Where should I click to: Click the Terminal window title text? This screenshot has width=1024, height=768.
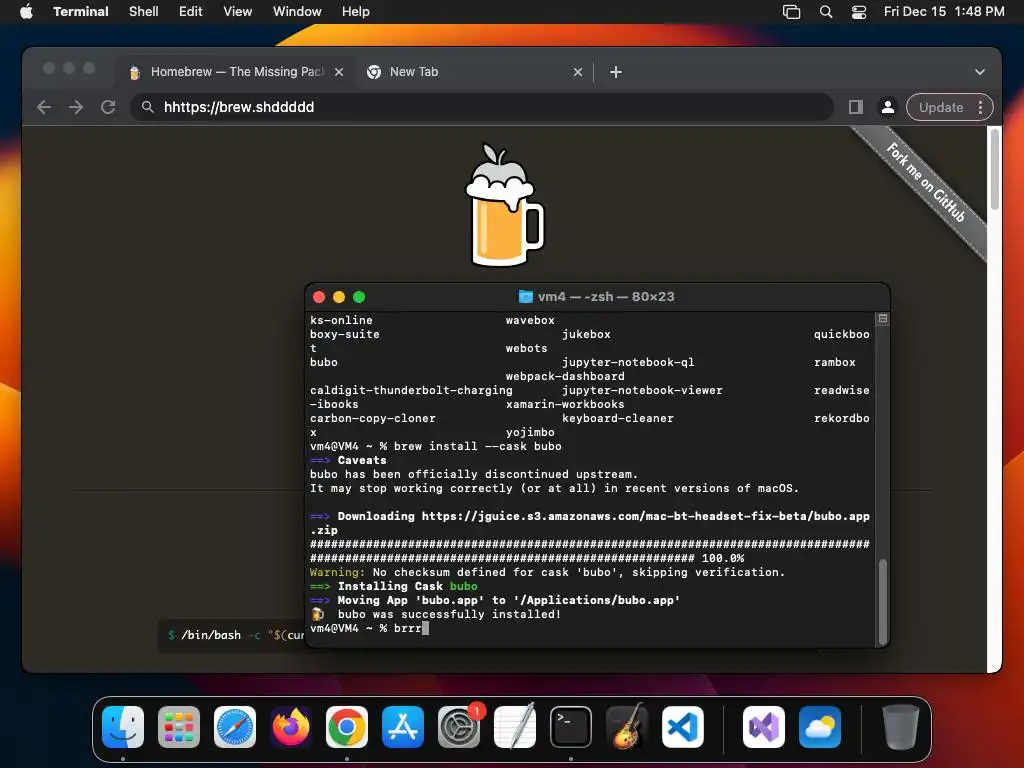point(606,296)
